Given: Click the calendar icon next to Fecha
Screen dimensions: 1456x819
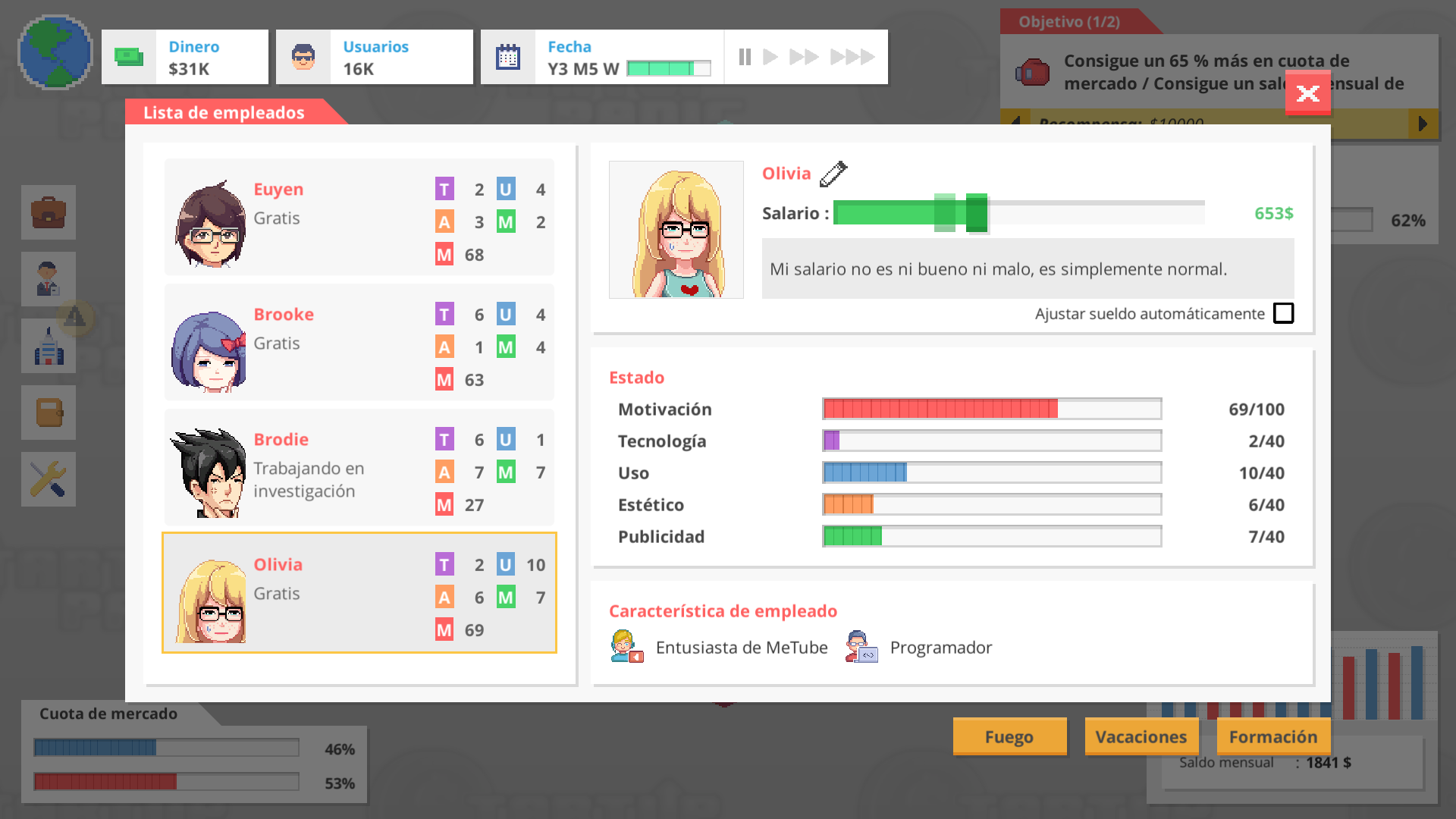Looking at the screenshot, I should tap(508, 57).
